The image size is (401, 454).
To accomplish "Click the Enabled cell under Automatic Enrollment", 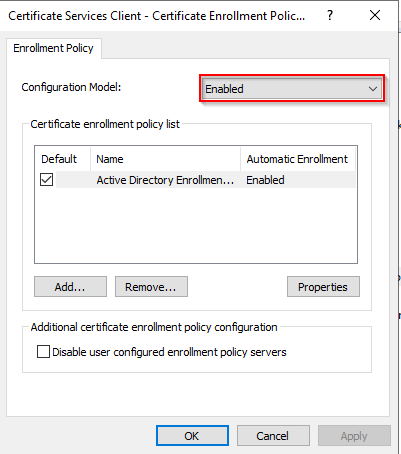I will [x=265, y=180].
